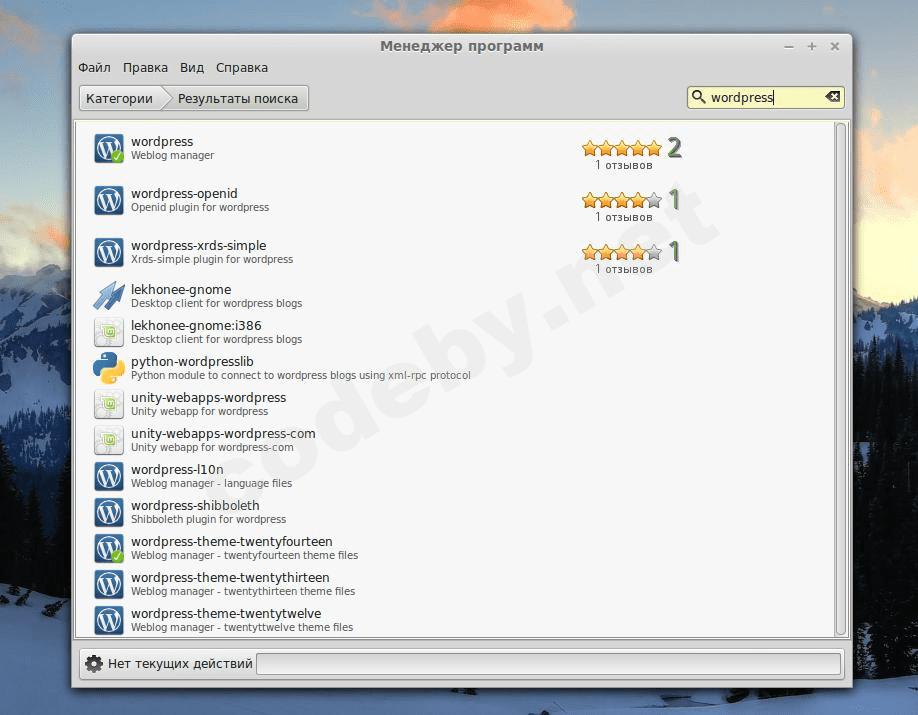Click the star rating of wordpress-xrds-simple

click(622, 252)
